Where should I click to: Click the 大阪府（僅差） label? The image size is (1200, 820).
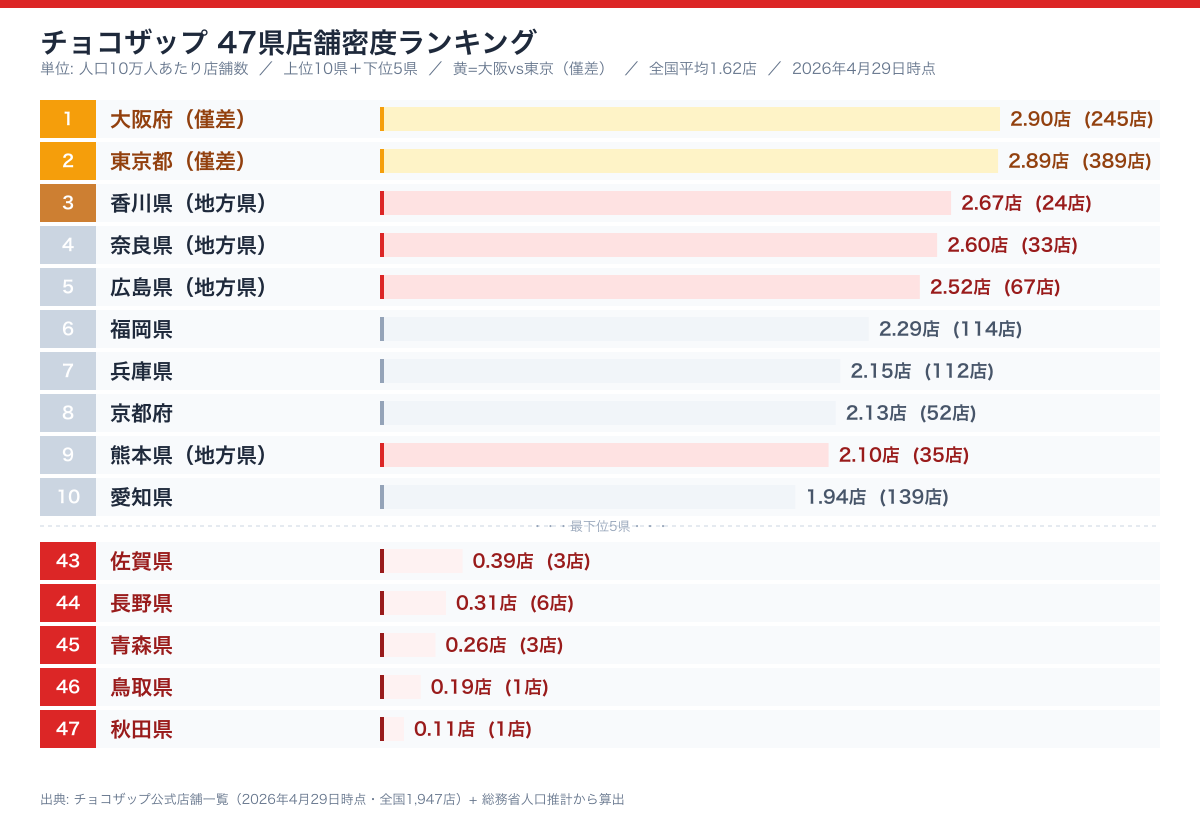coord(178,119)
